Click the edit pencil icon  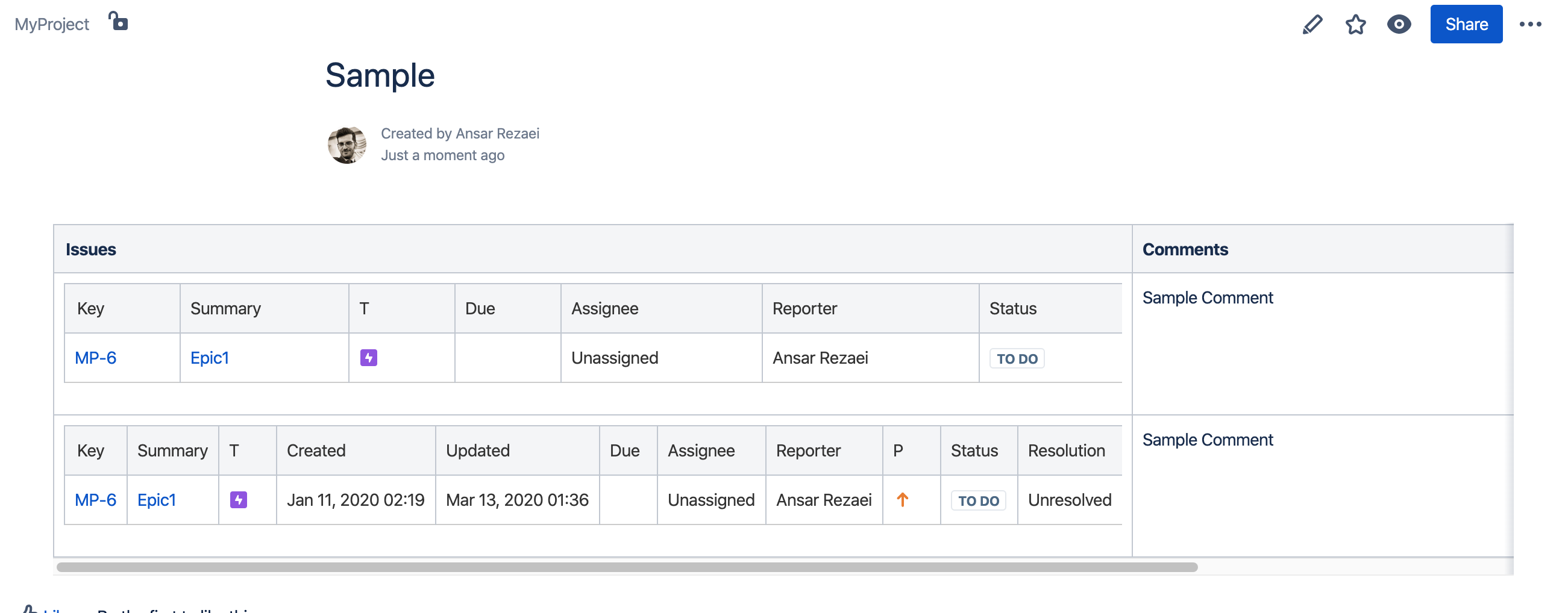tap(1312, 24)
